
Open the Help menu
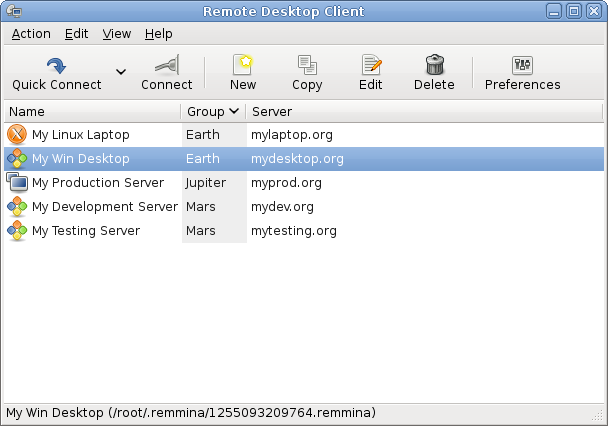[158, 33]
